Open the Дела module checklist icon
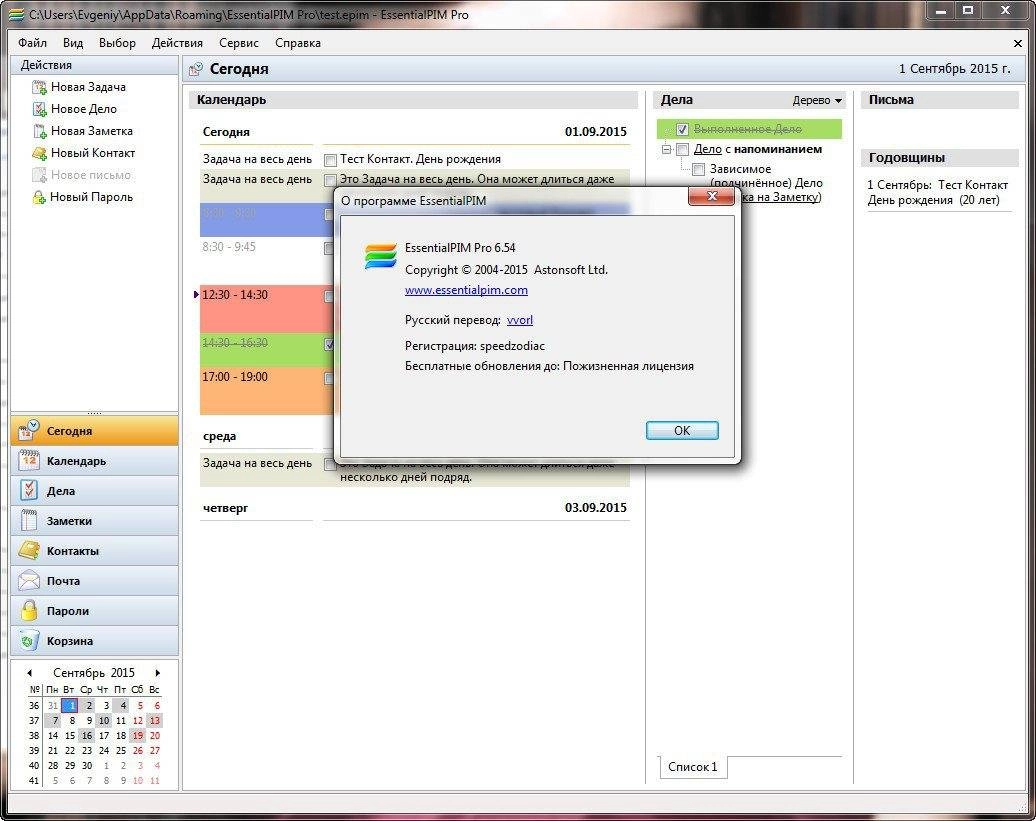Screen dimensions: 1036x821 [x=29, y=490]
